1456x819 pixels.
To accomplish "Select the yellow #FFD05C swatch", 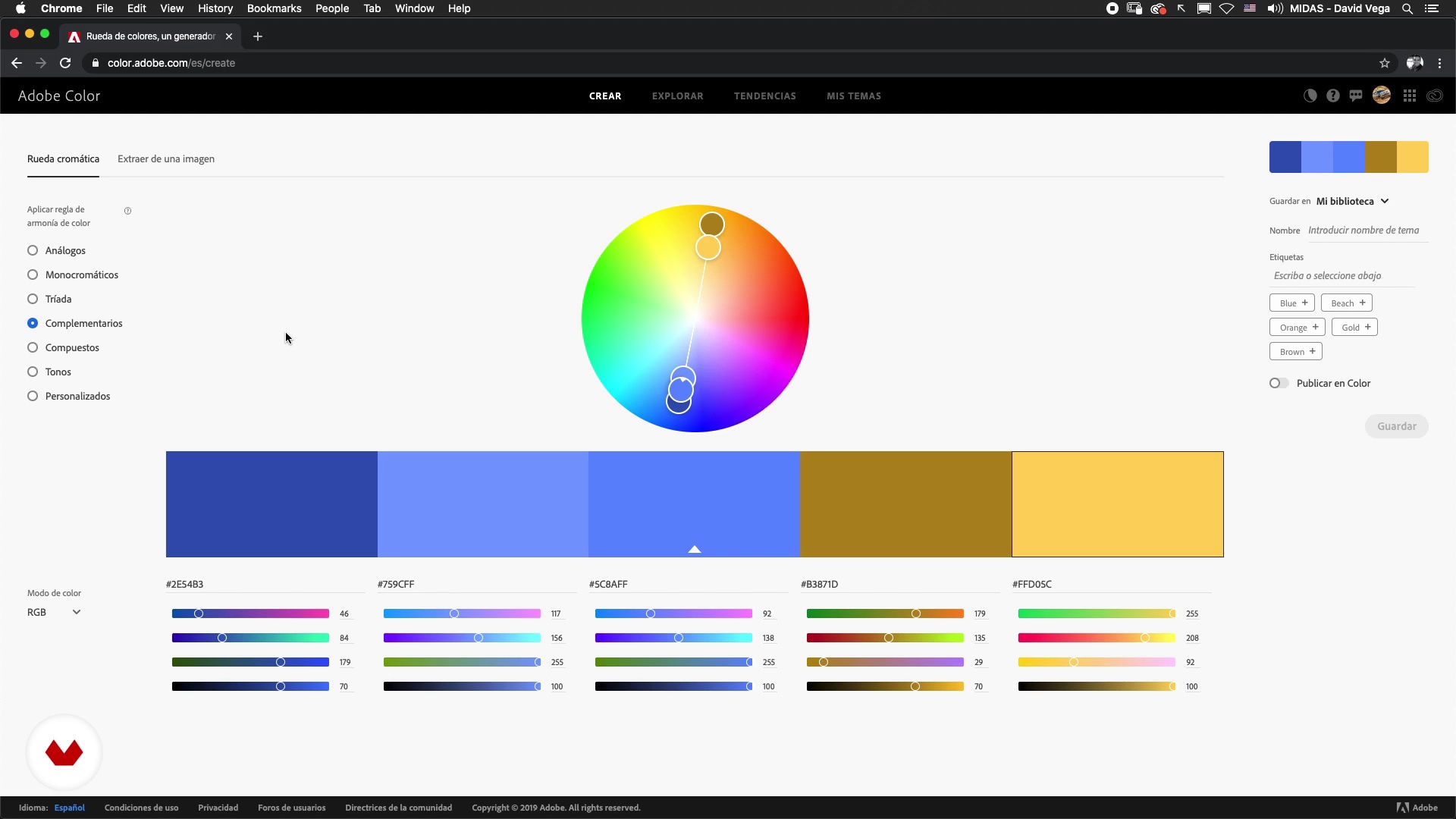I will (x=1118, y=504).
